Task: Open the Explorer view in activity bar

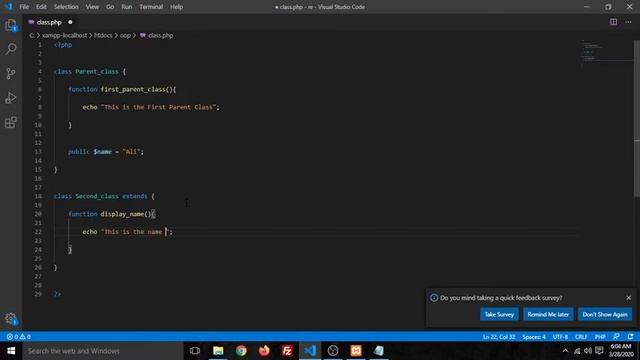Action: (x=11, y=25)
